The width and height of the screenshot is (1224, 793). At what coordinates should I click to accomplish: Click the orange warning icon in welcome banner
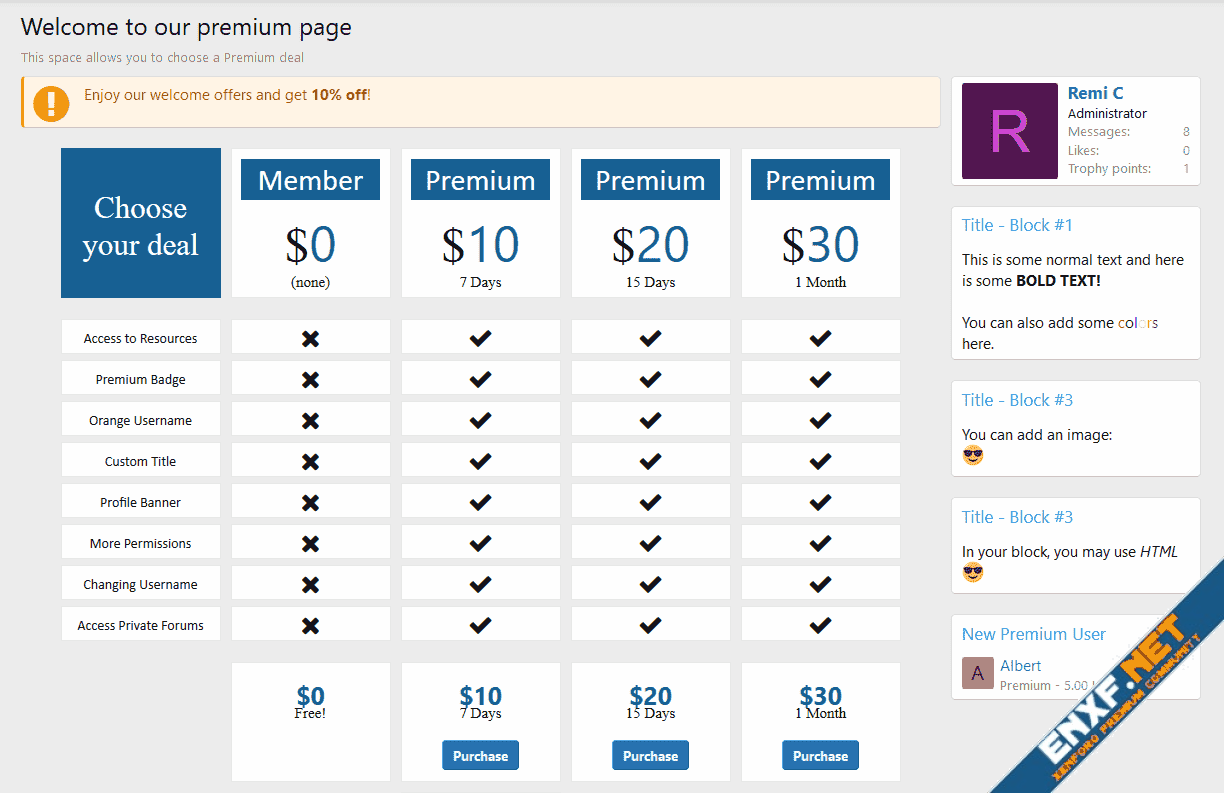51,103
